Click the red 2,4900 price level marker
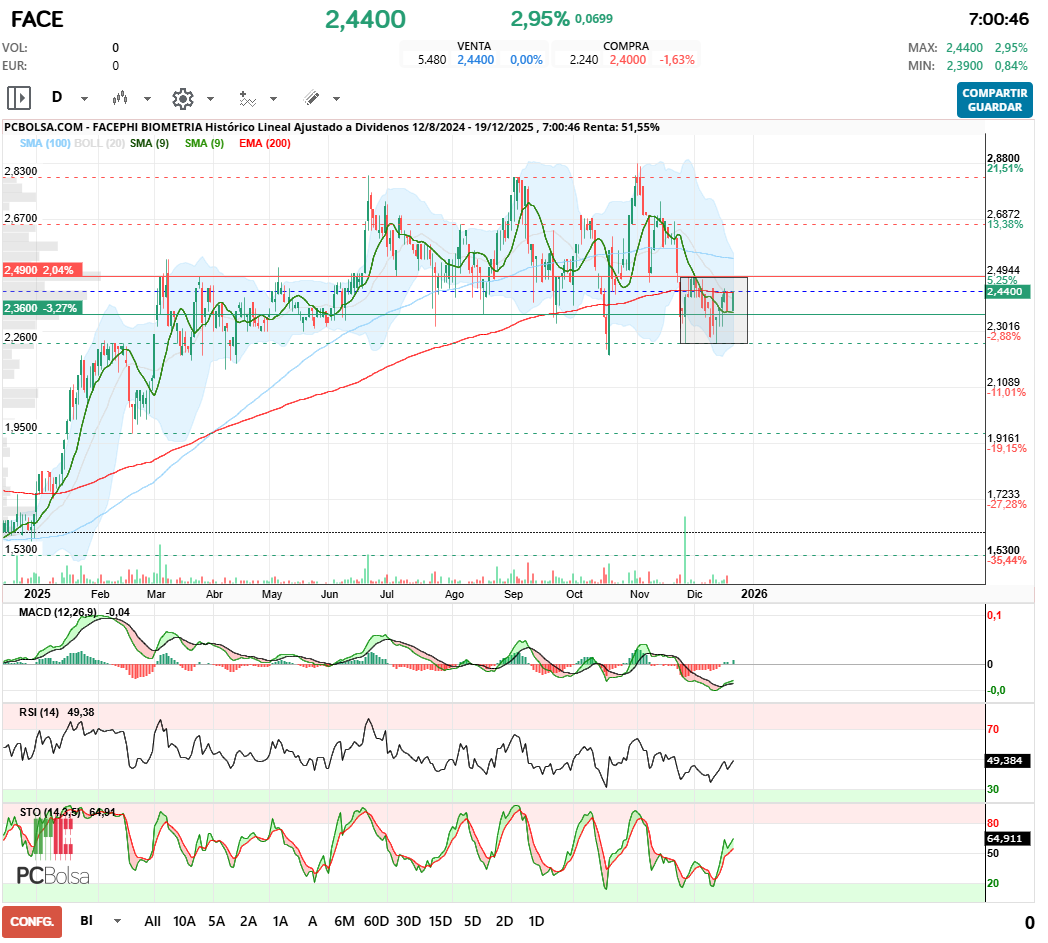Image resolution: width=1048 pixels, height=943 pixels. pyautogui.click(x=39, y=270)
